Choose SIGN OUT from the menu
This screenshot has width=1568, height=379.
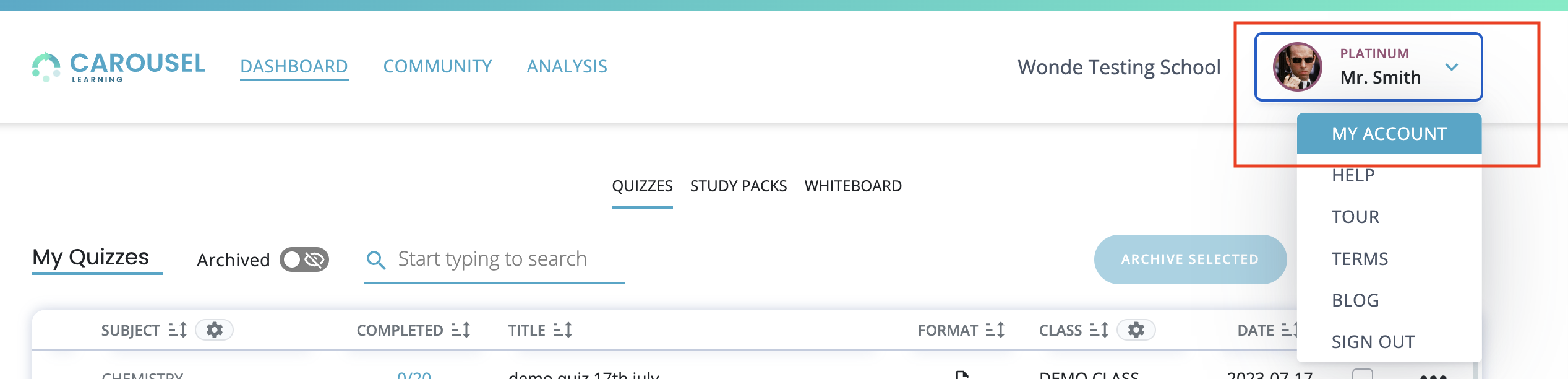(x=1373, y=342)
